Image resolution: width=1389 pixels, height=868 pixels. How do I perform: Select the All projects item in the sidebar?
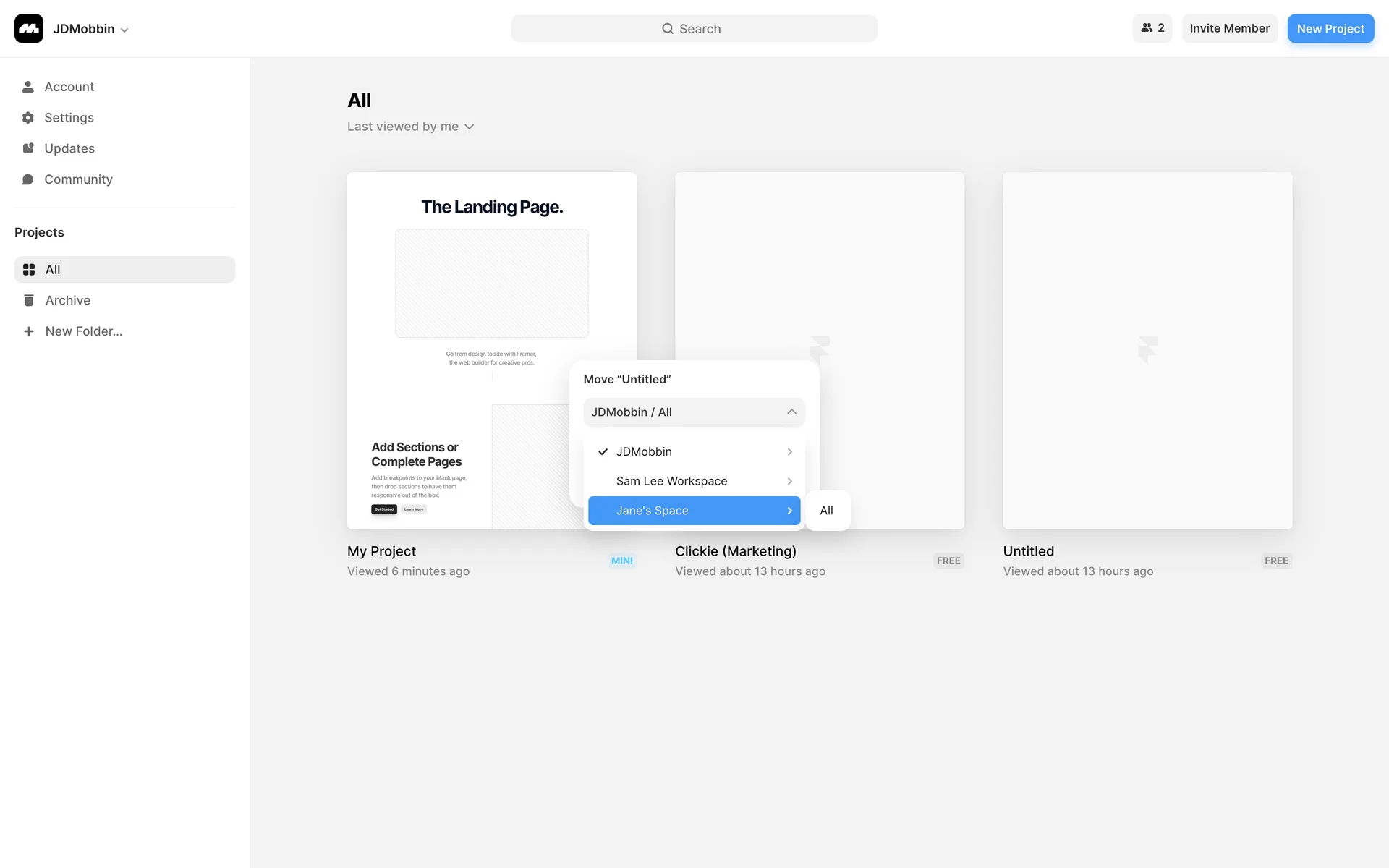124,270
